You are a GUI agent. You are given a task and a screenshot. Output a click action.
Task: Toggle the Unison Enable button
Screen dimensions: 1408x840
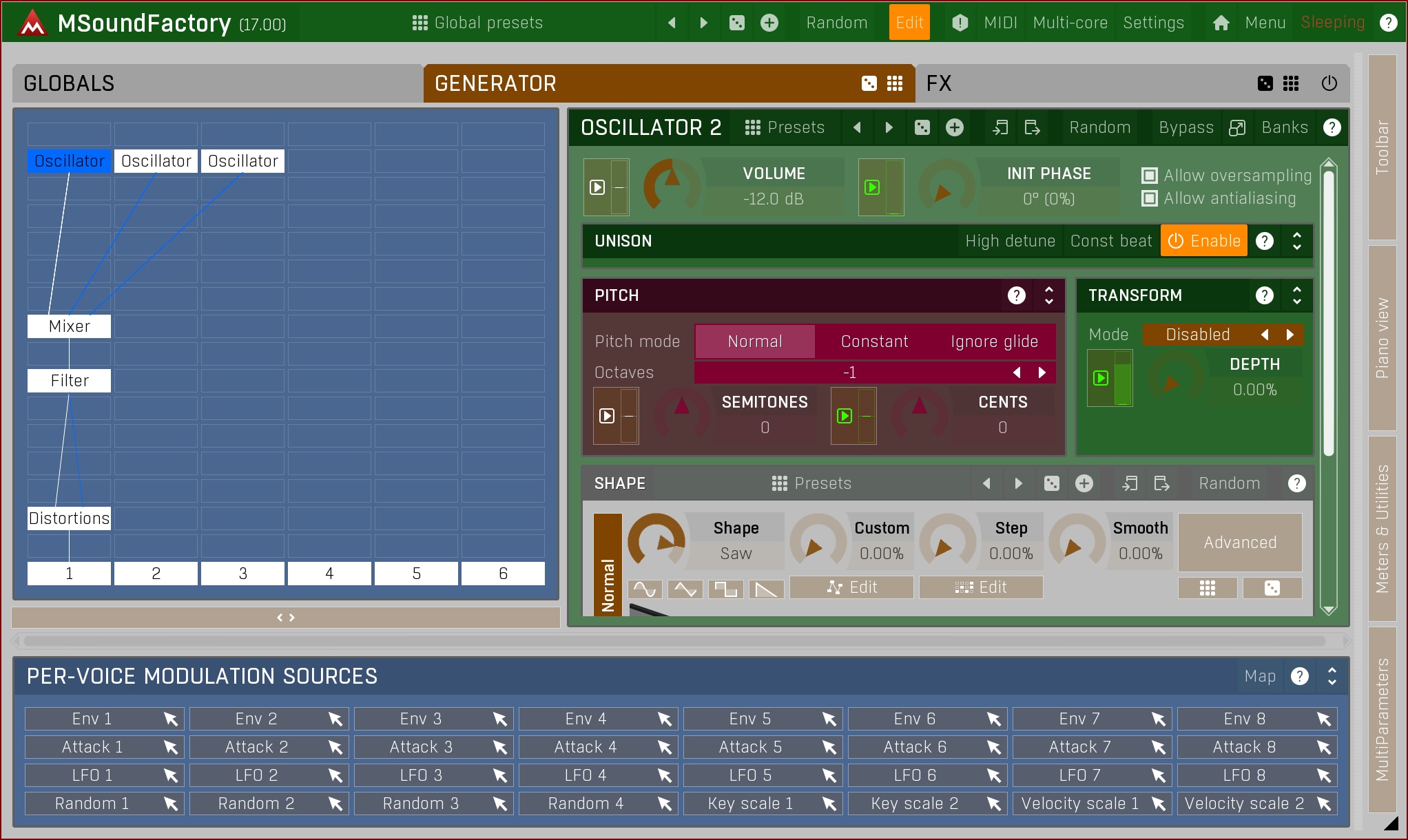coord(1203,241)
